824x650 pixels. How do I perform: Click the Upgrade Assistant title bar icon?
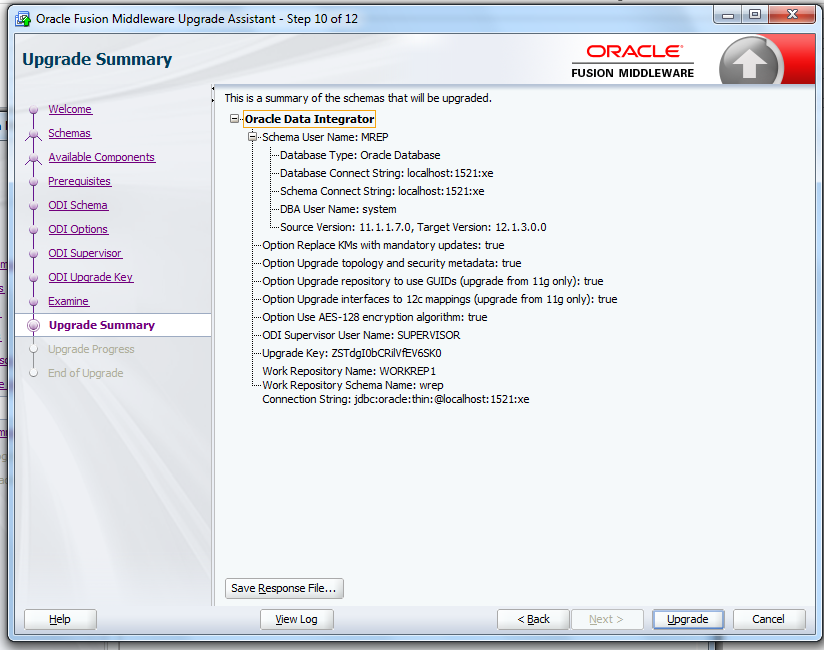click(x=23, y=19)
